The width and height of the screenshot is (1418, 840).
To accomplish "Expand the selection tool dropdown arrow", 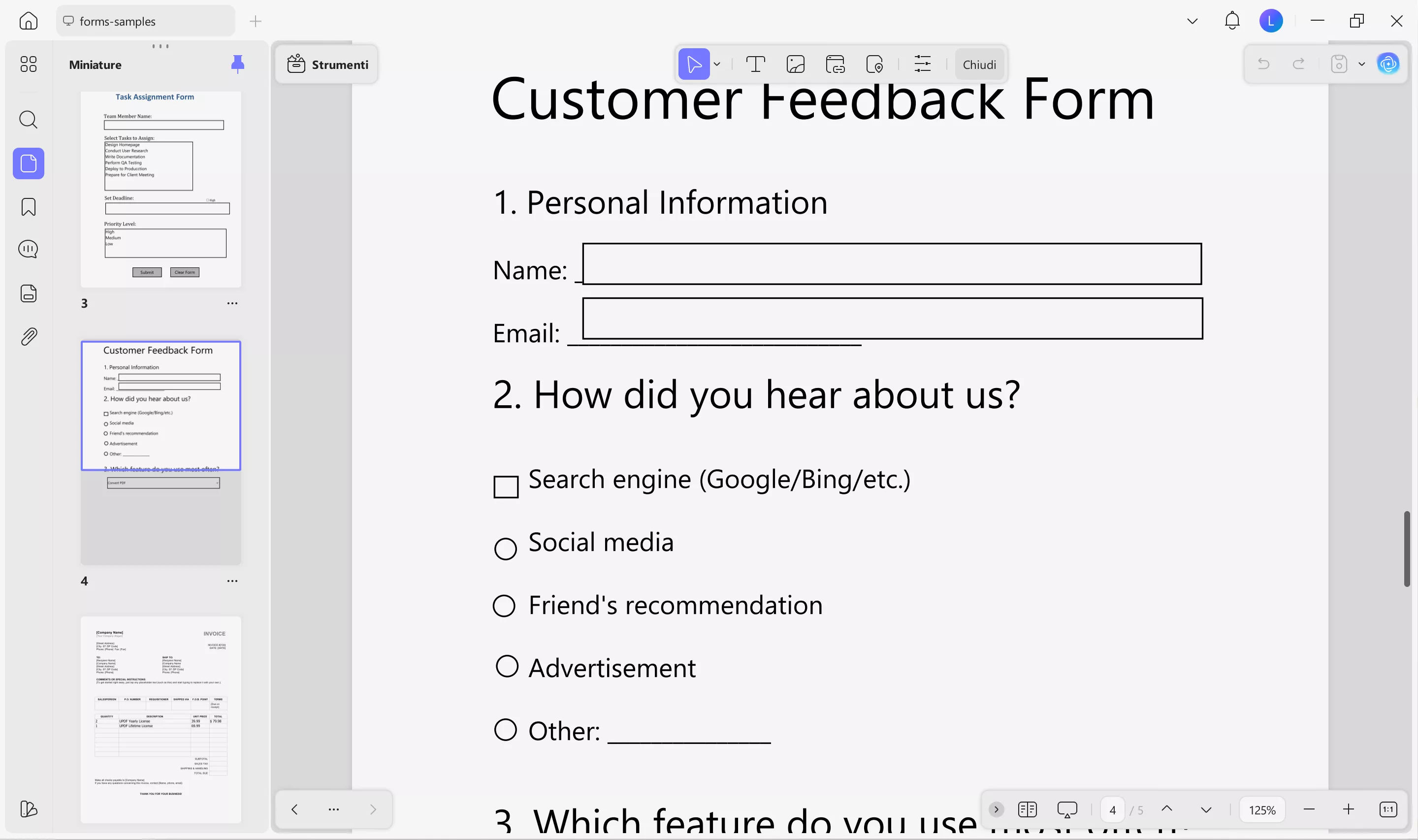I will (x=717, y=64).
